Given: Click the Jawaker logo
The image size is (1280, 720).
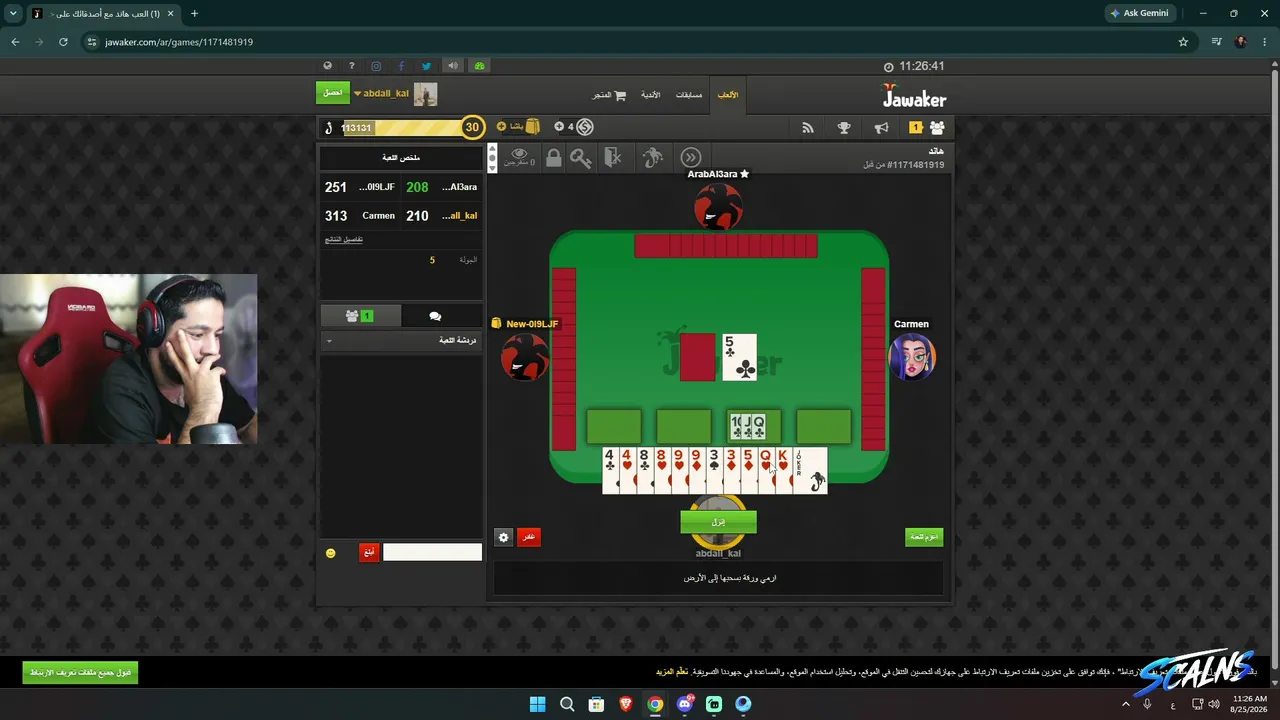Looking at the screenshot, I should tap(914, 96).
